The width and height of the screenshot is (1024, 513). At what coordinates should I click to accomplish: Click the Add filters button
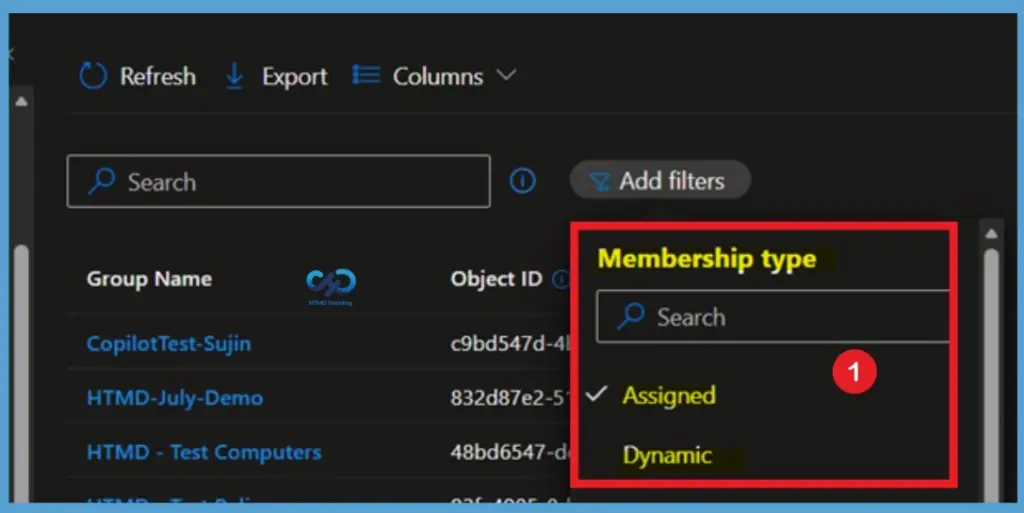click(x=660, y=180)
